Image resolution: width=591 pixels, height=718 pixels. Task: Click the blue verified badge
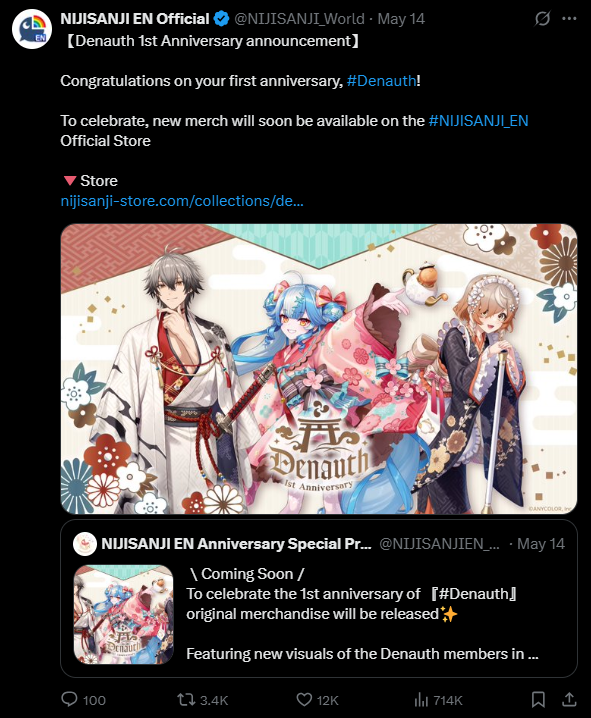click(222, 19)
